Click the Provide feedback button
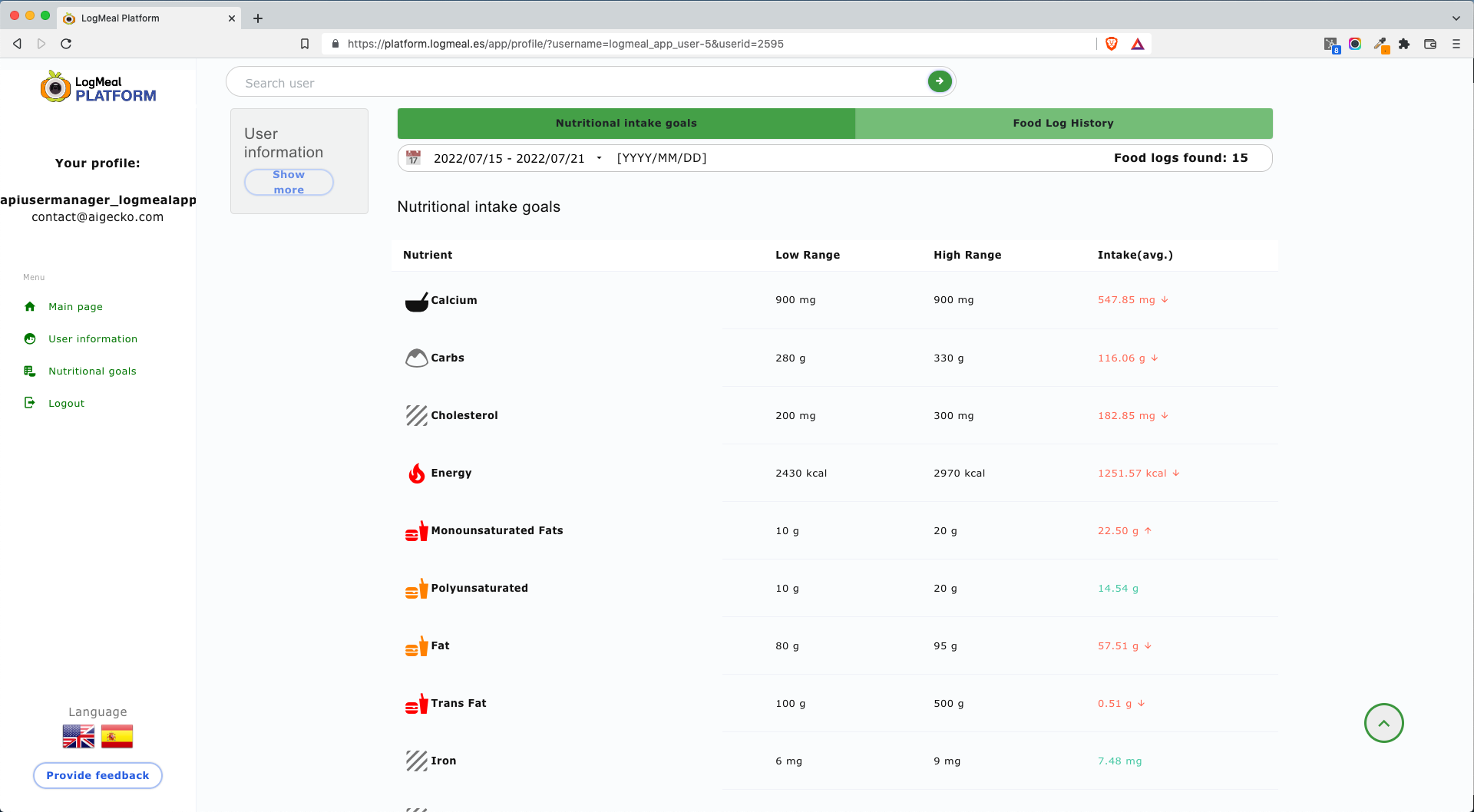 pos(97,775)
